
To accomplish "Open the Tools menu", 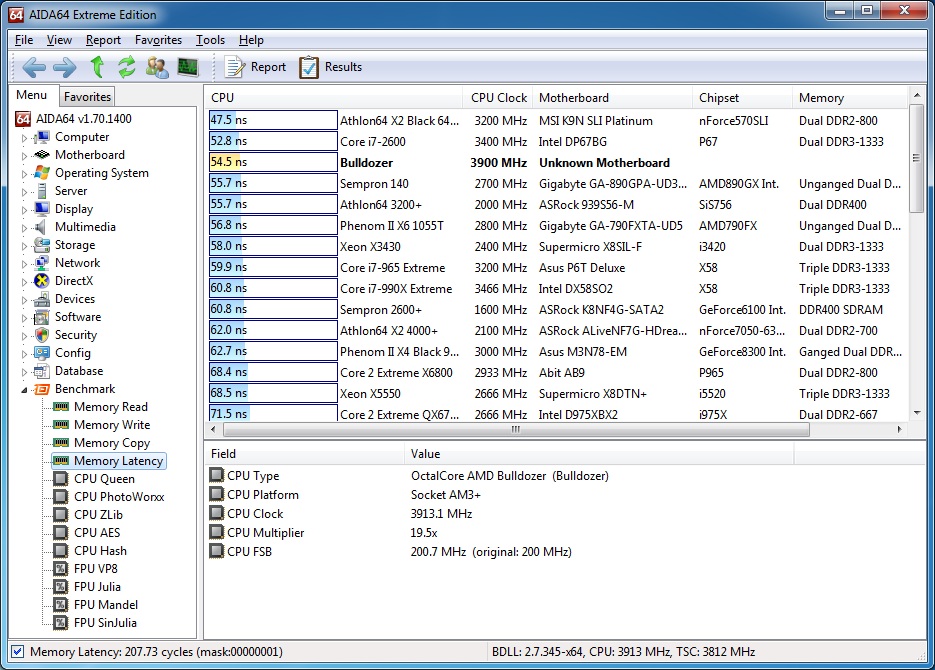I will [x=210, y=40].
